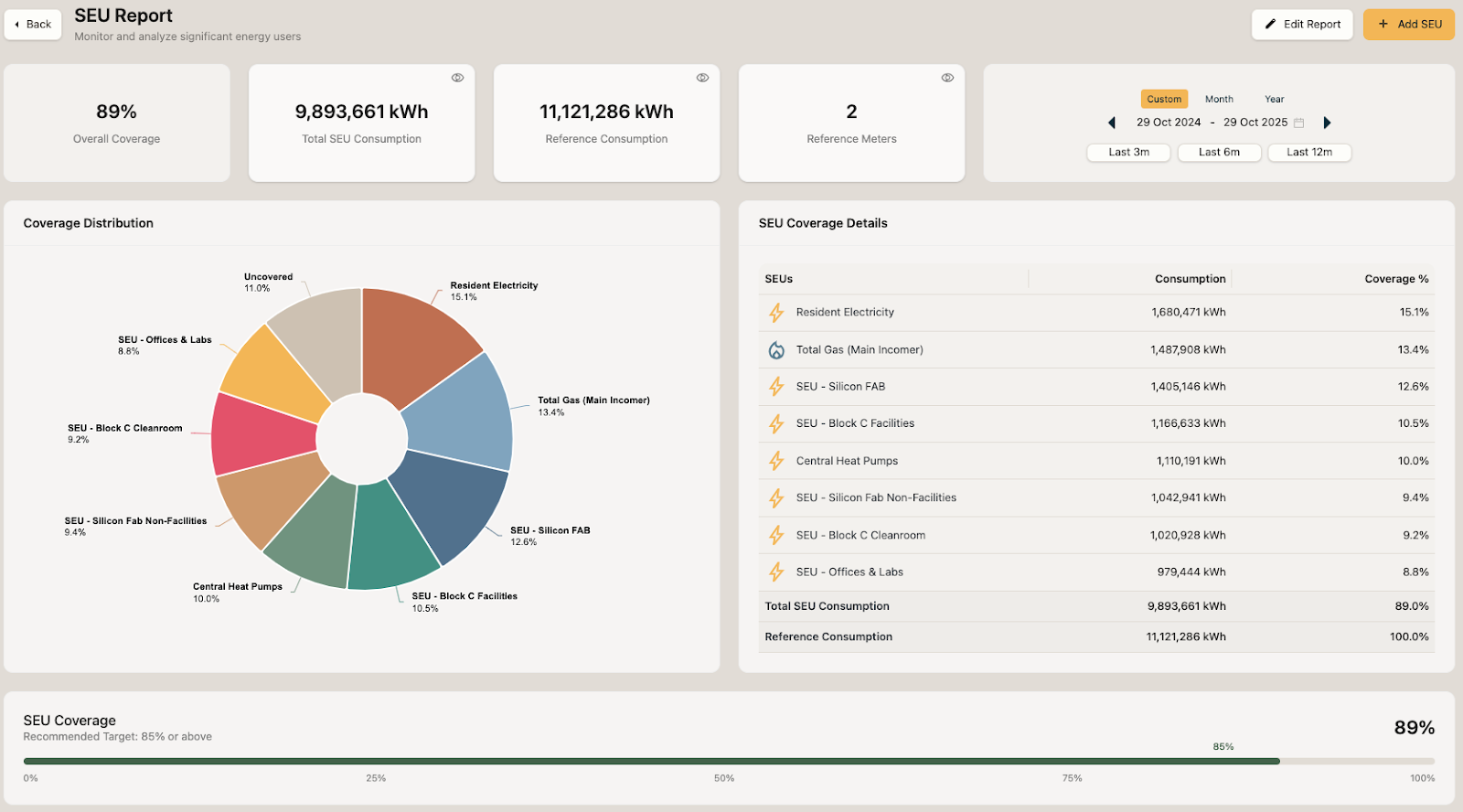Go back using the Back button
The height and width of the screenshot is (812, 1463).
[x=33, y=25]
